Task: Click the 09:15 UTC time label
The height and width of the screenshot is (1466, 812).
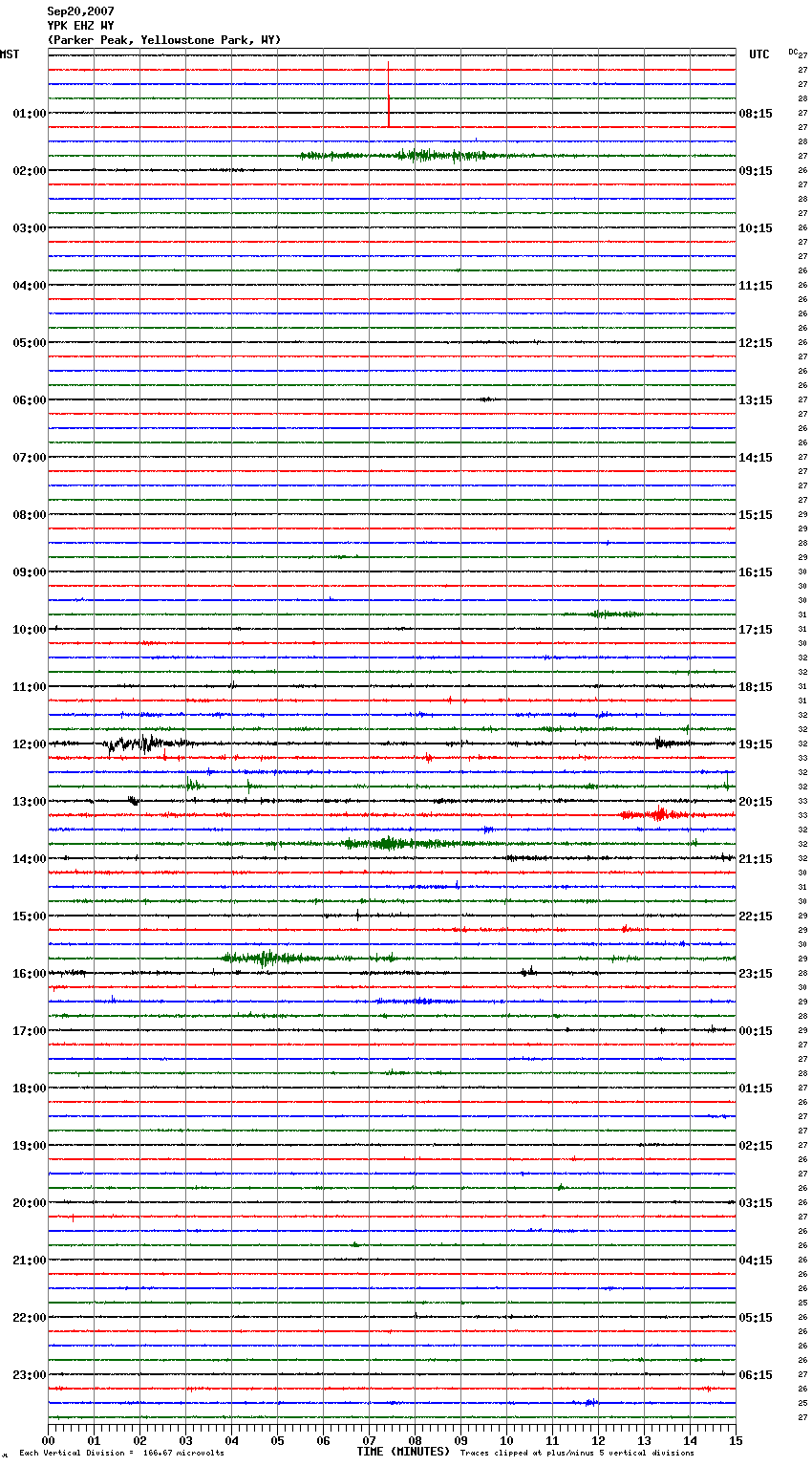Action: 756,171
